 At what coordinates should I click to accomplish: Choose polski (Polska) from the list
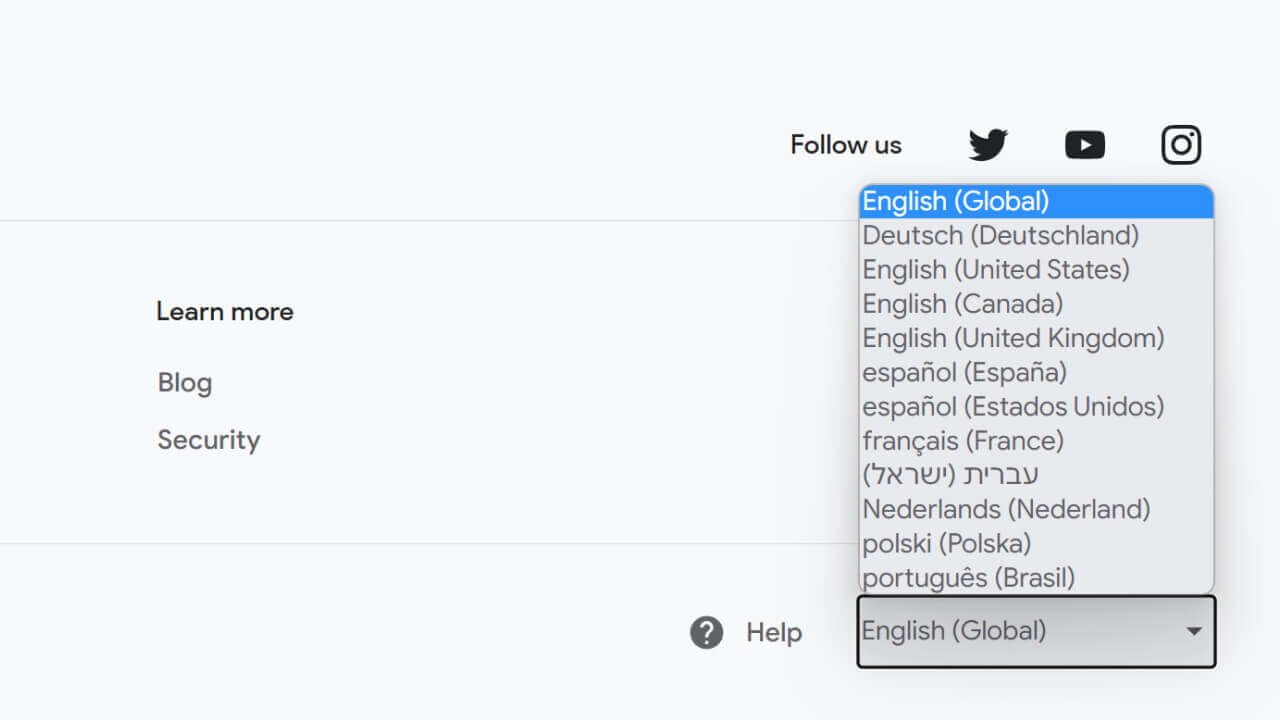(x=1036, y=543)
